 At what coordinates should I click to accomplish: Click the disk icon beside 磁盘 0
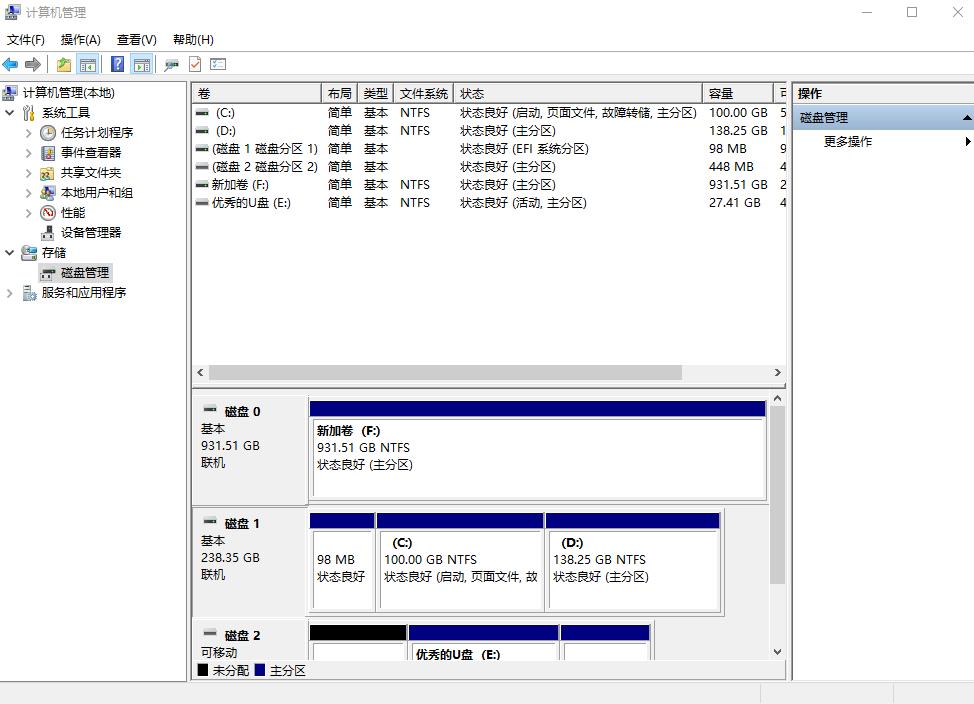212,408
